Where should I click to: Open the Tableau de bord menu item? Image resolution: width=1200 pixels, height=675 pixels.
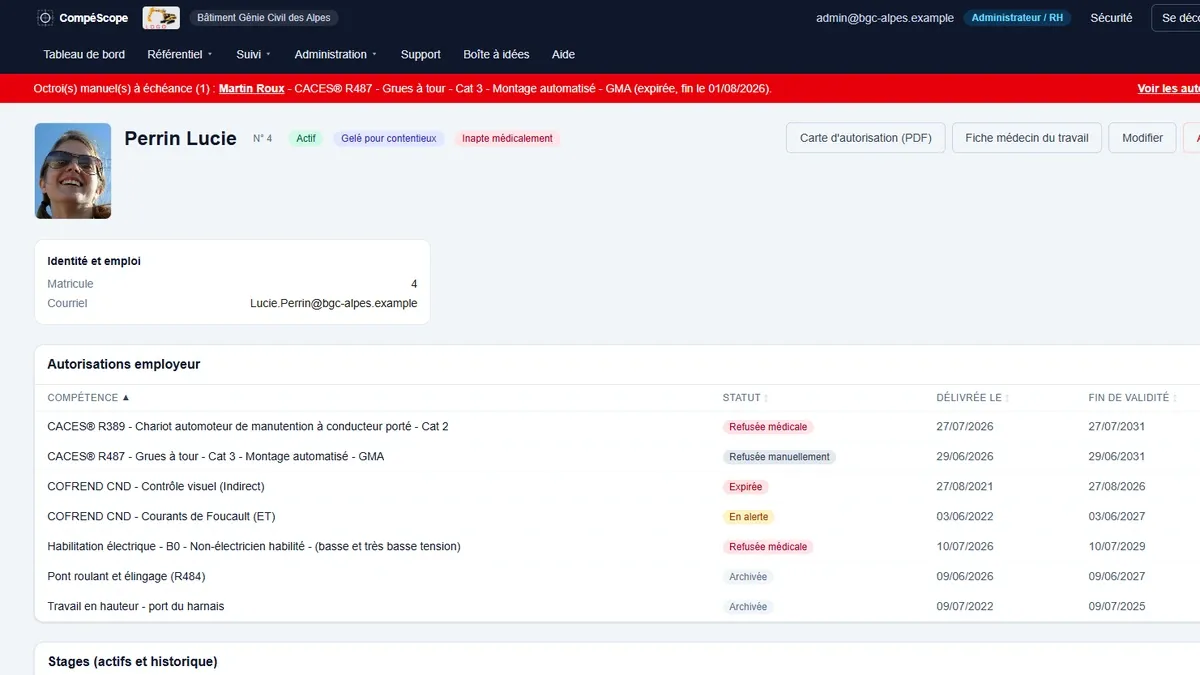84,54
